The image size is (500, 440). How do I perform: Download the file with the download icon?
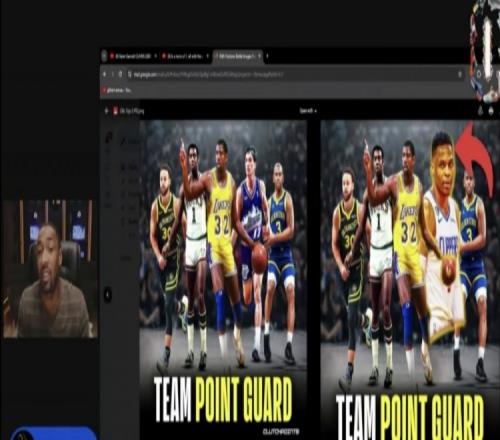(491, 111)
